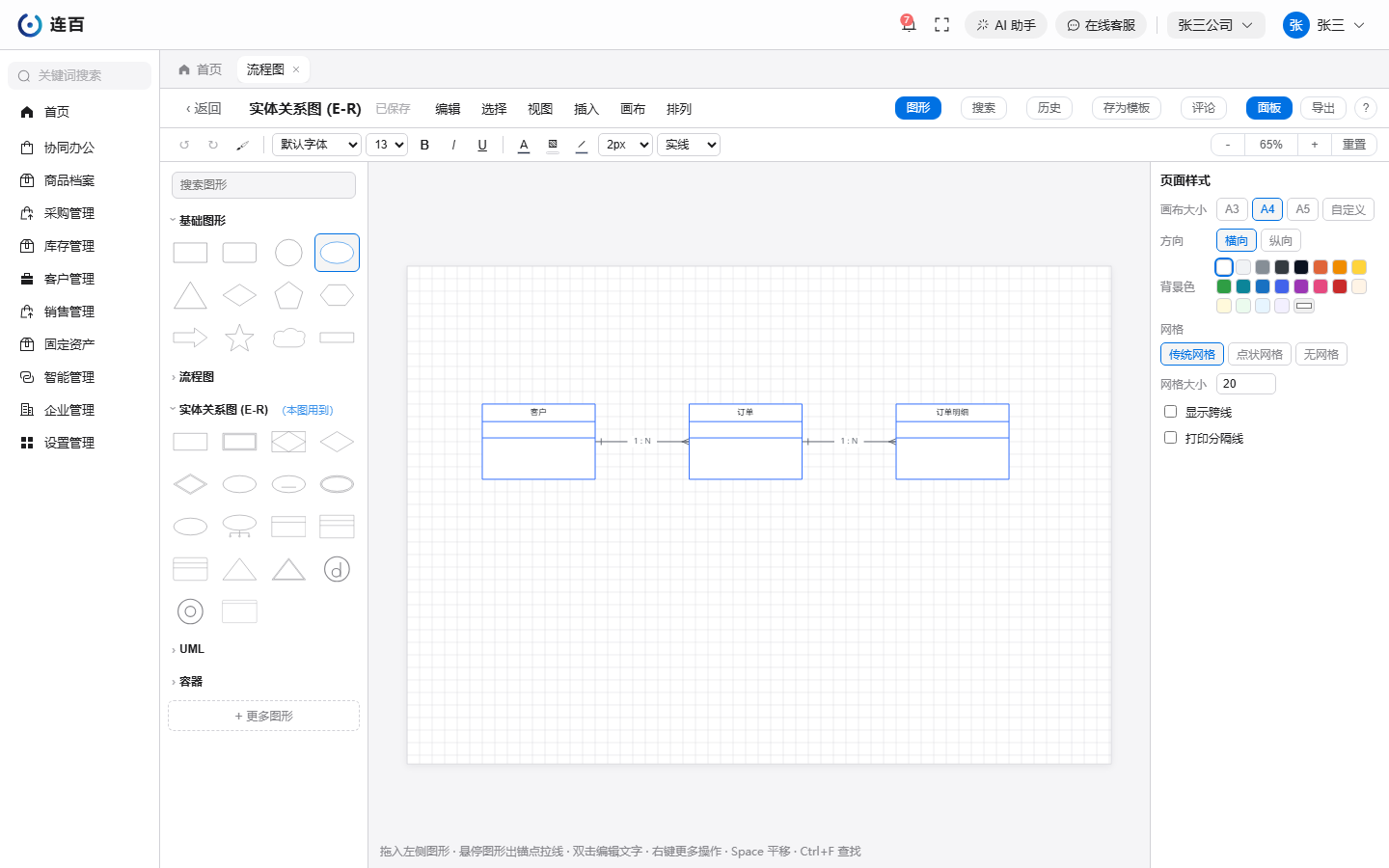Open the 插入 menu

(586, 109)
